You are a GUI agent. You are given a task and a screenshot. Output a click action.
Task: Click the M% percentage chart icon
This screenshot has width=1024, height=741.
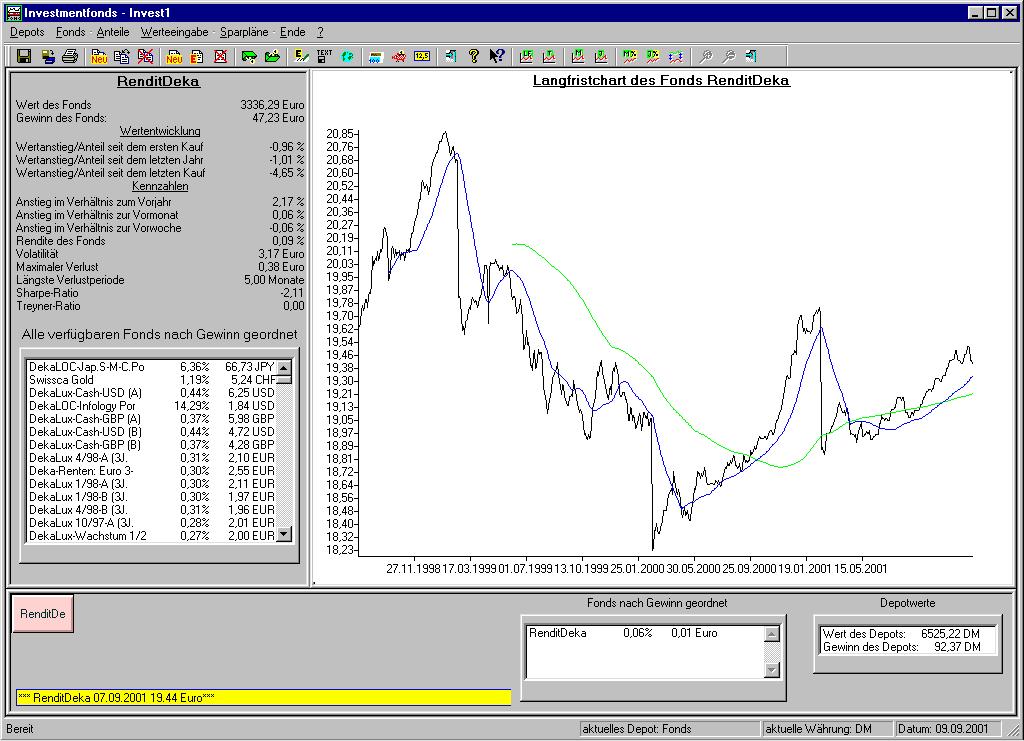point(630,56)
